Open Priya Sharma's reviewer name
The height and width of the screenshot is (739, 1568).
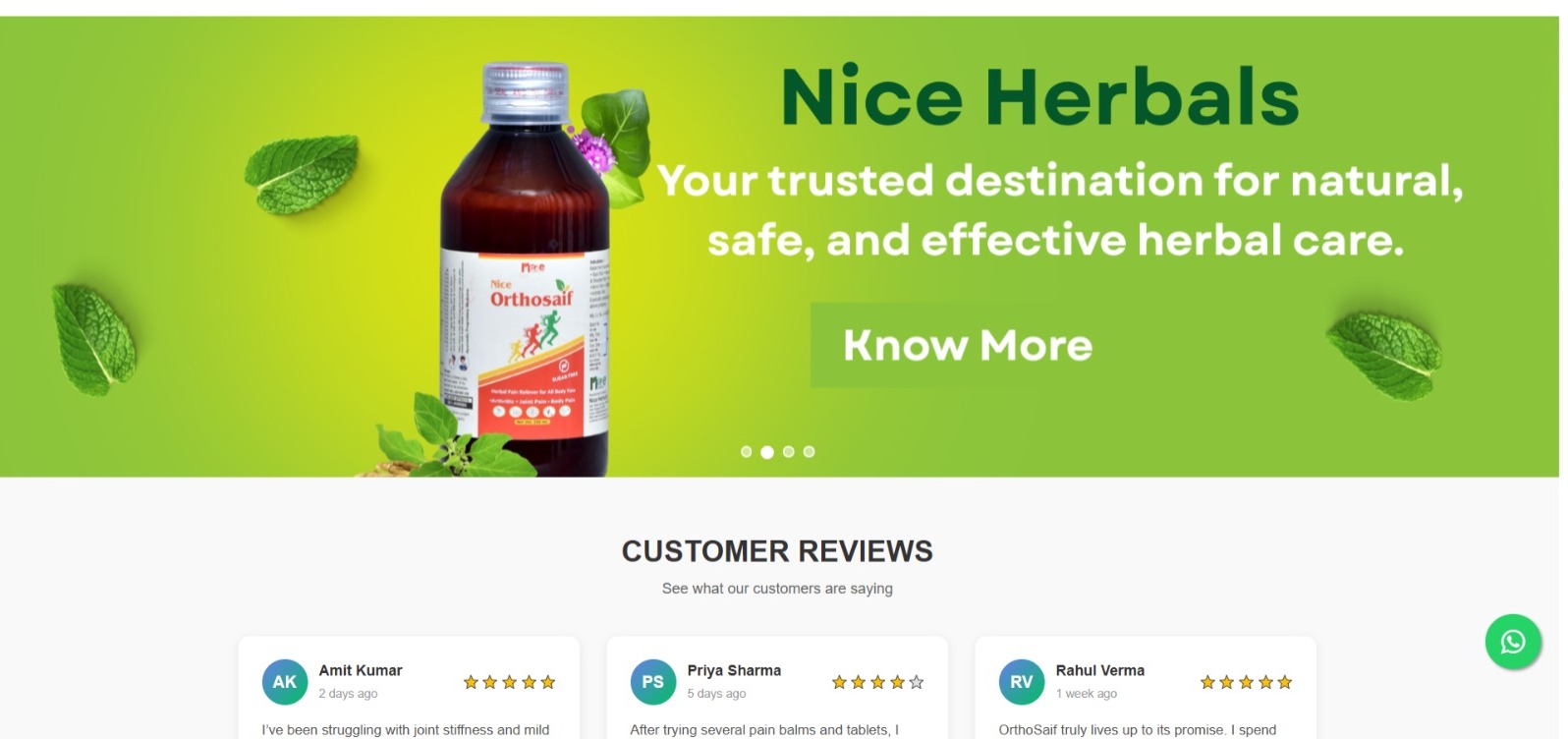(734, 670)
